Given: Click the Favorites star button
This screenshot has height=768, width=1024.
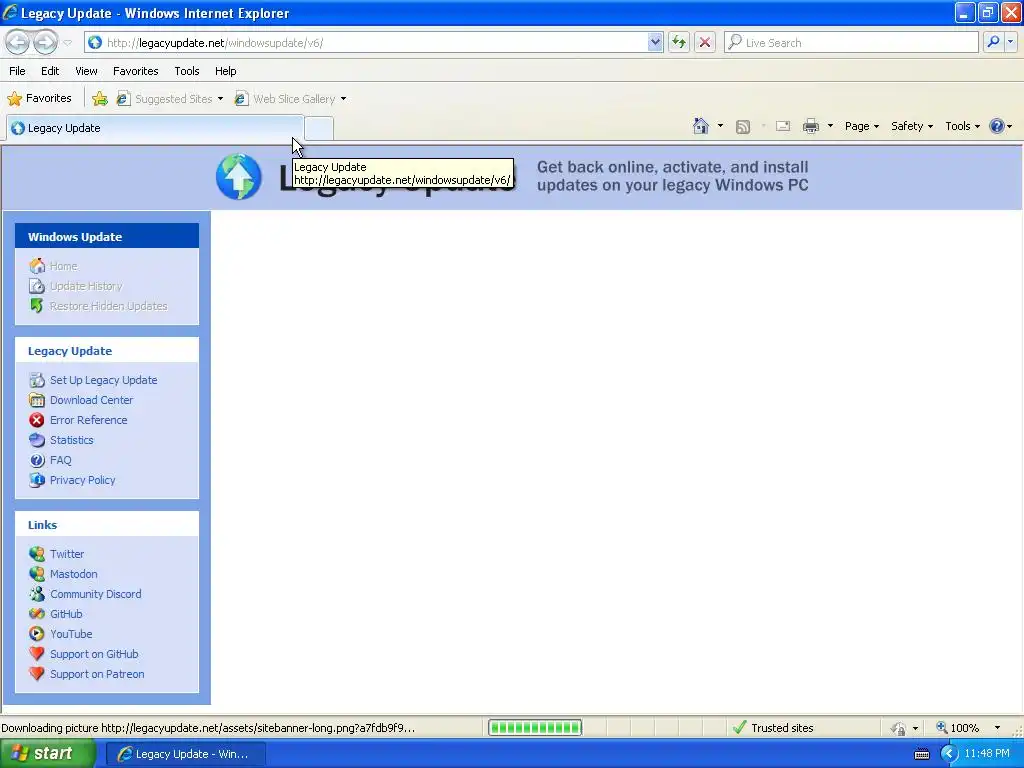Looking at the screenshot, I should [39, 99].
